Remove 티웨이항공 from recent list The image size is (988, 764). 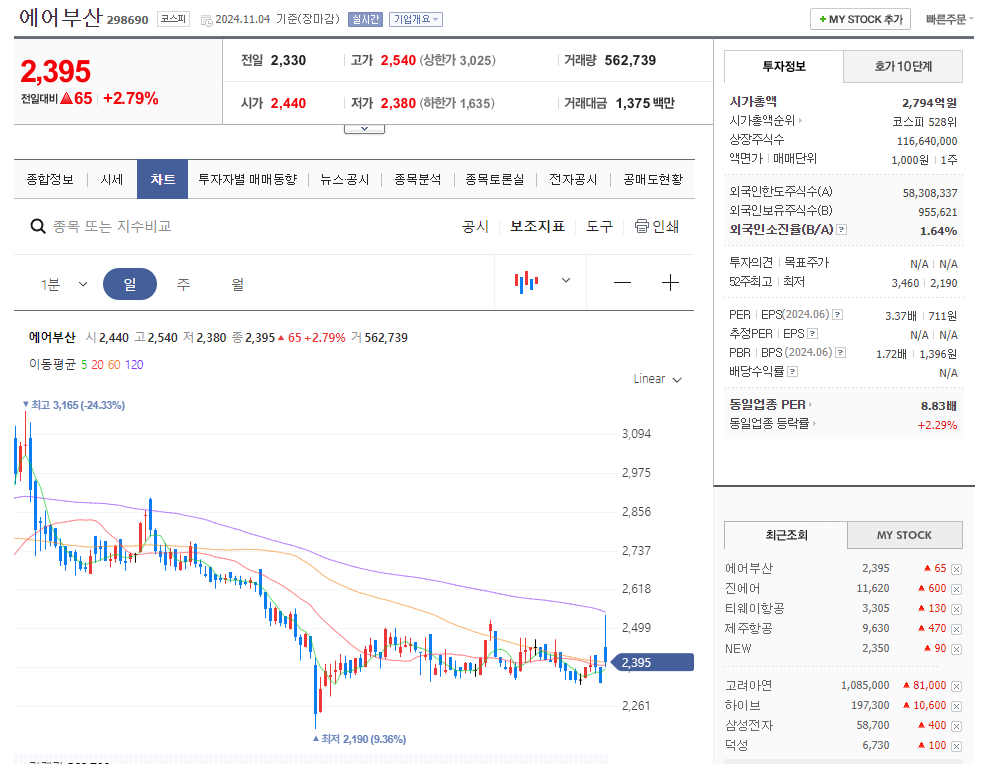(x=956, y=609)
